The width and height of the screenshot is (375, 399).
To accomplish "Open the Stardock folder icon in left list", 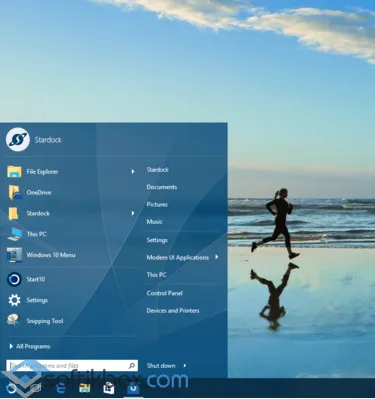I will coord(13,213).
